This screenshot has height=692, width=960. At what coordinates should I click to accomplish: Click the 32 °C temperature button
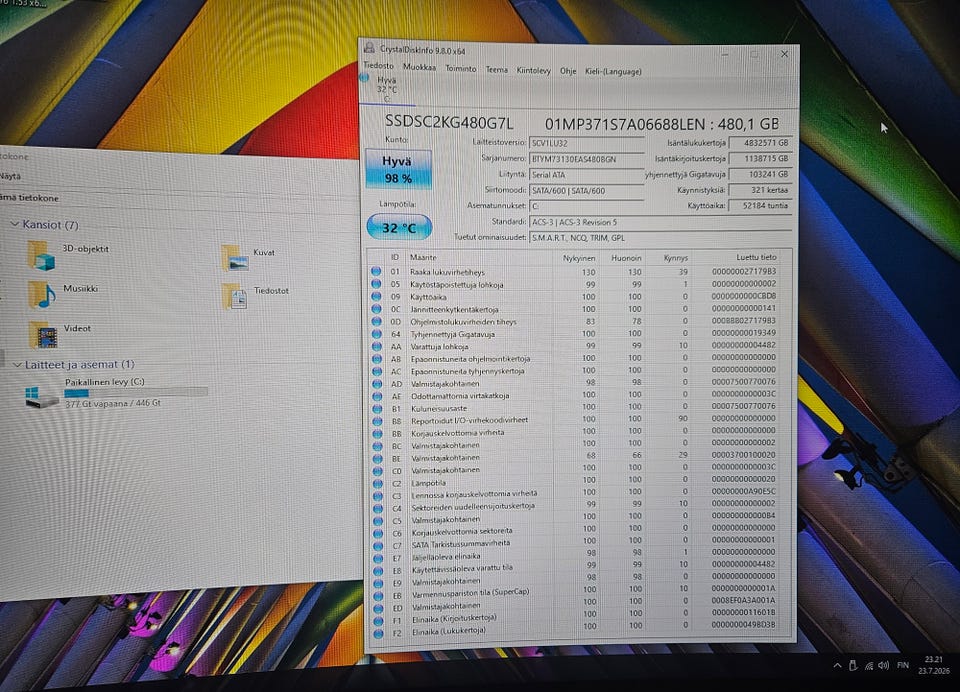pyautogui.click(x=399, y=228)
